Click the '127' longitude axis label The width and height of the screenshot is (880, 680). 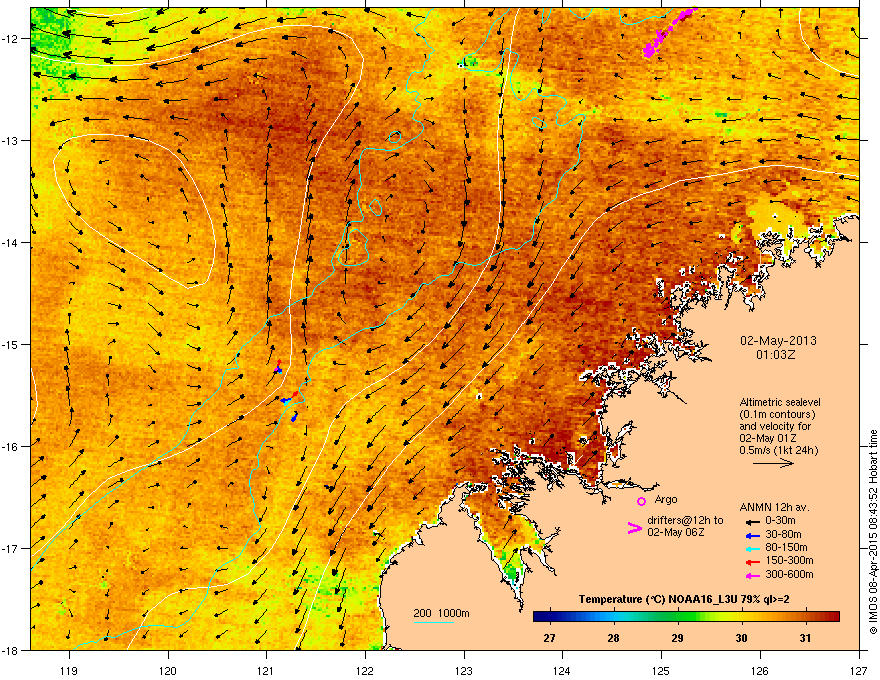(x=859, y=670)
